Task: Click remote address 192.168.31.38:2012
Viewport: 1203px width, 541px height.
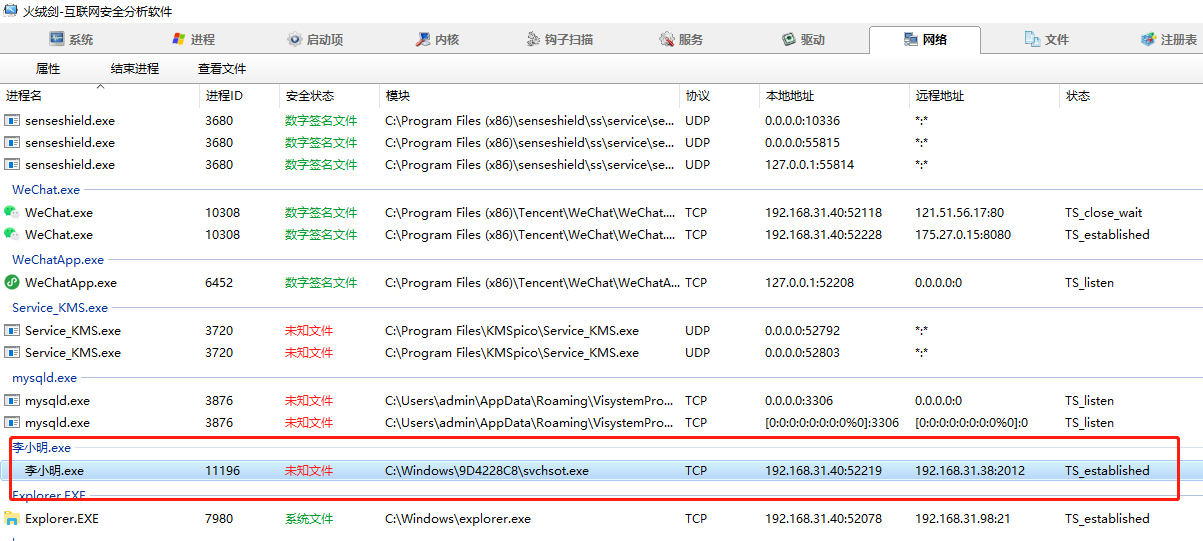Action: [970, 470]
